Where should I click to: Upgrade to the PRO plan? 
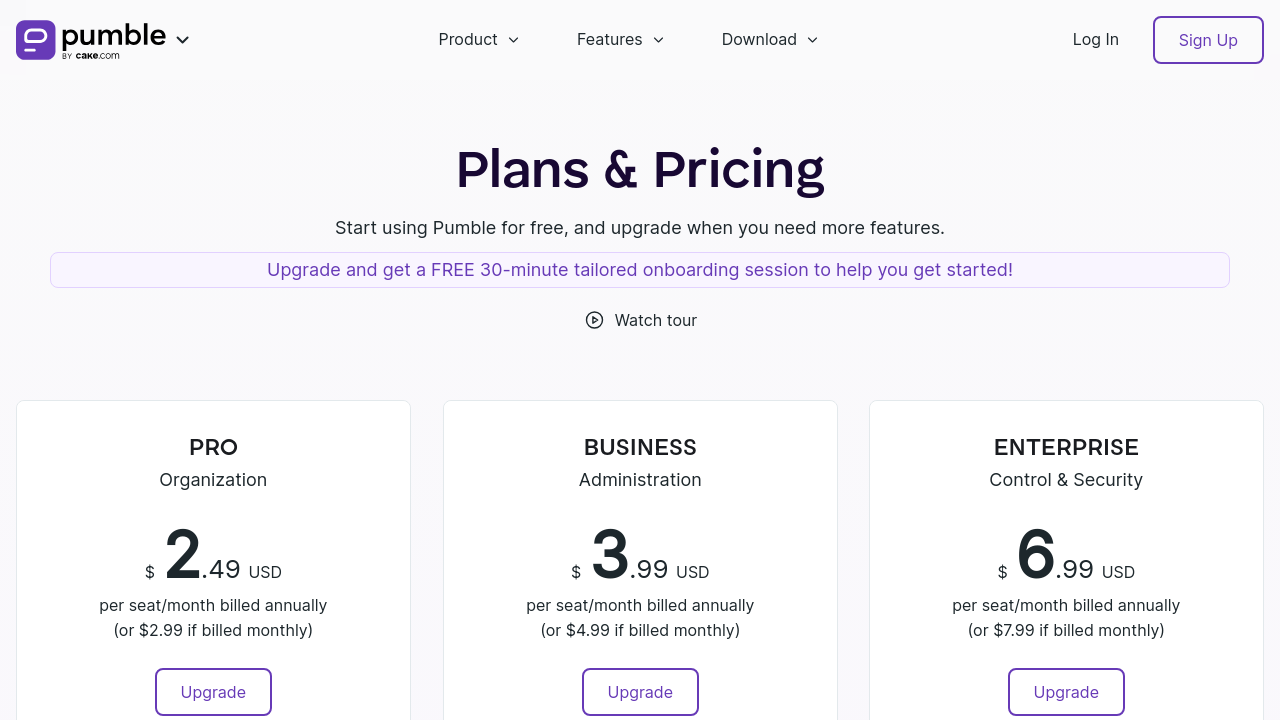point(213,692)
